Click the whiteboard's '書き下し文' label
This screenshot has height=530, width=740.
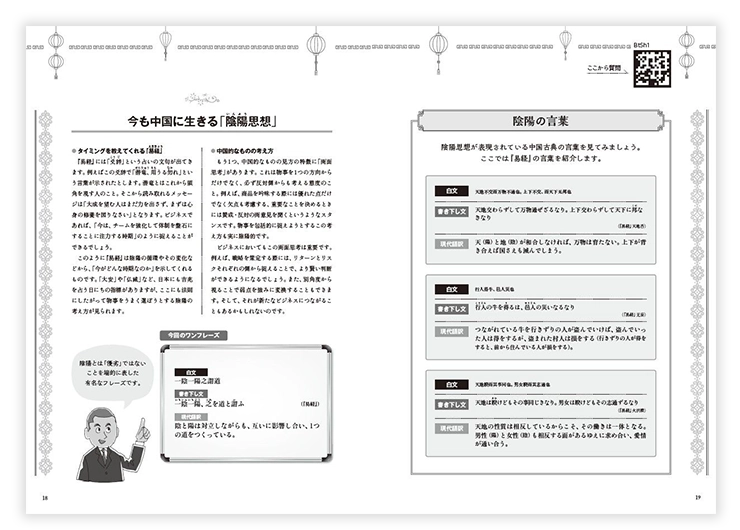tap(191, 394)
